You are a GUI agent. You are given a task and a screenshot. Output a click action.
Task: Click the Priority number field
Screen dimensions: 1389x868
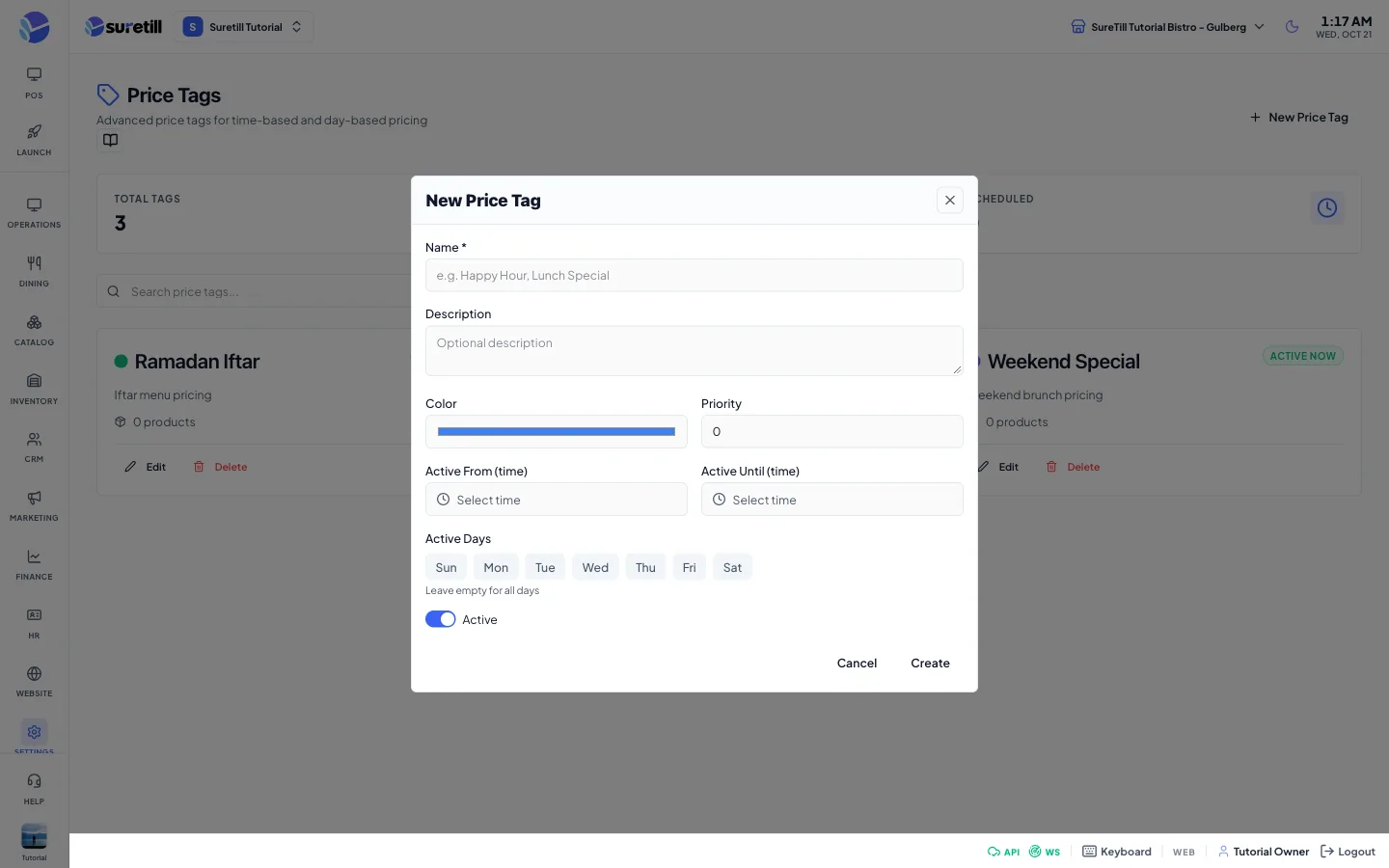tap(832, 432)
